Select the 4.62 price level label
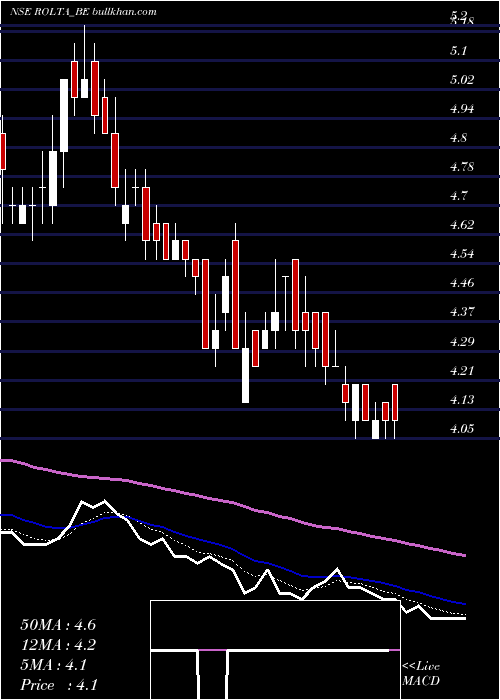The image size is (500, 700). pyautogui.click(x=462, y=225)
